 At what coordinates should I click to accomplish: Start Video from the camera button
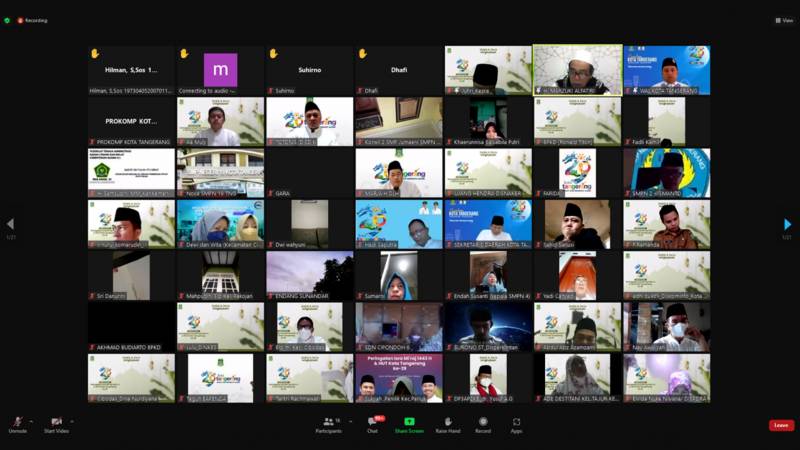[56, 422]
